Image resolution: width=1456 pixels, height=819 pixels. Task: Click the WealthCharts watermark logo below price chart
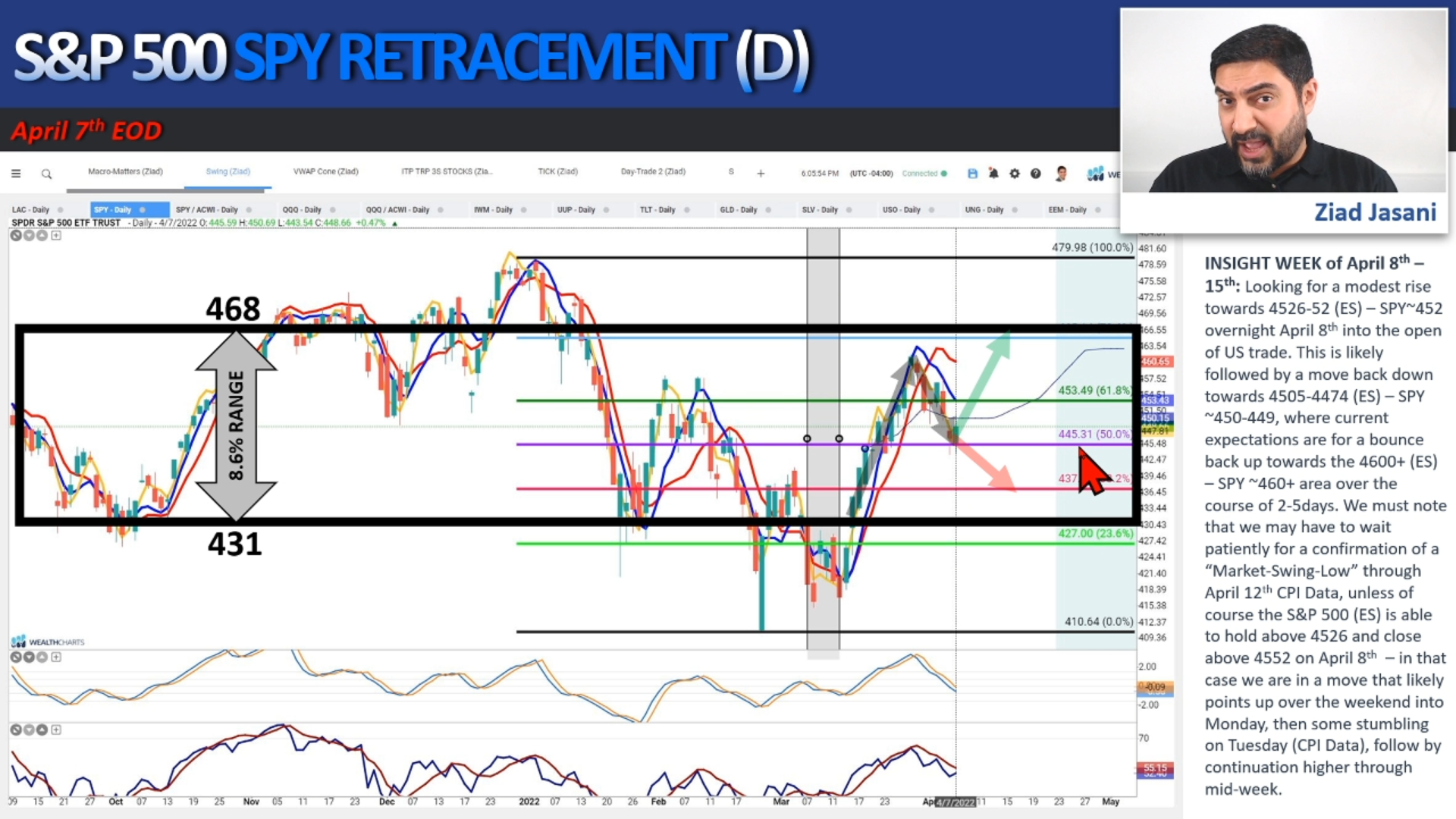coord(48,642)
